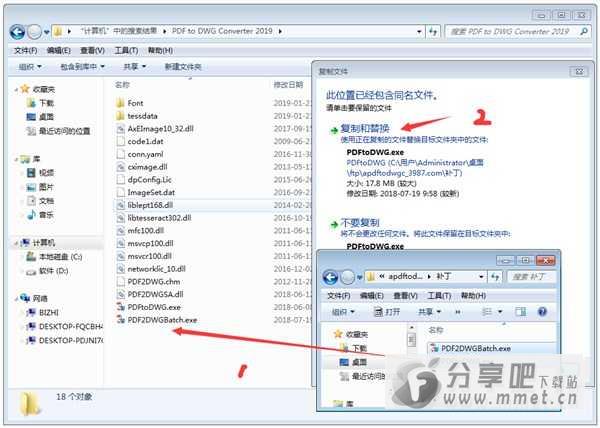This screenshot has width=600, height=428.
Task: Click the 补丁 breadcrumb in the small window
Action: pyautogui.click(x=444, y=276)
